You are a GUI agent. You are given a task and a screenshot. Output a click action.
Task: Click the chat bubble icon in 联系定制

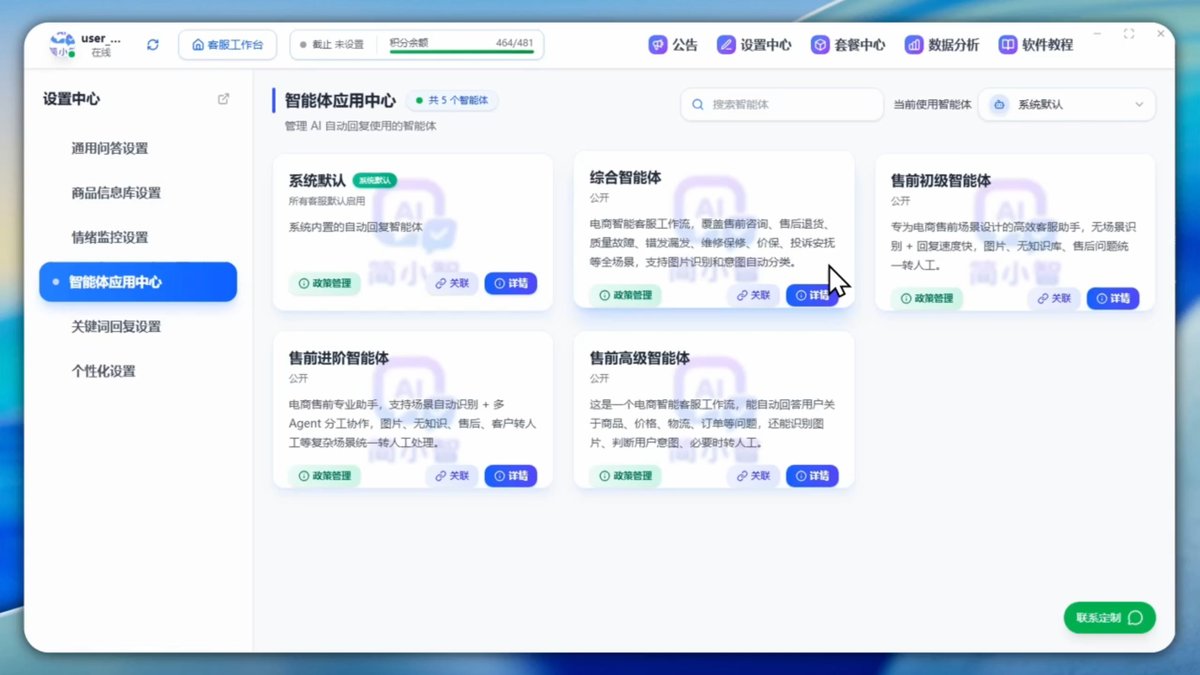click(1135, 618)
